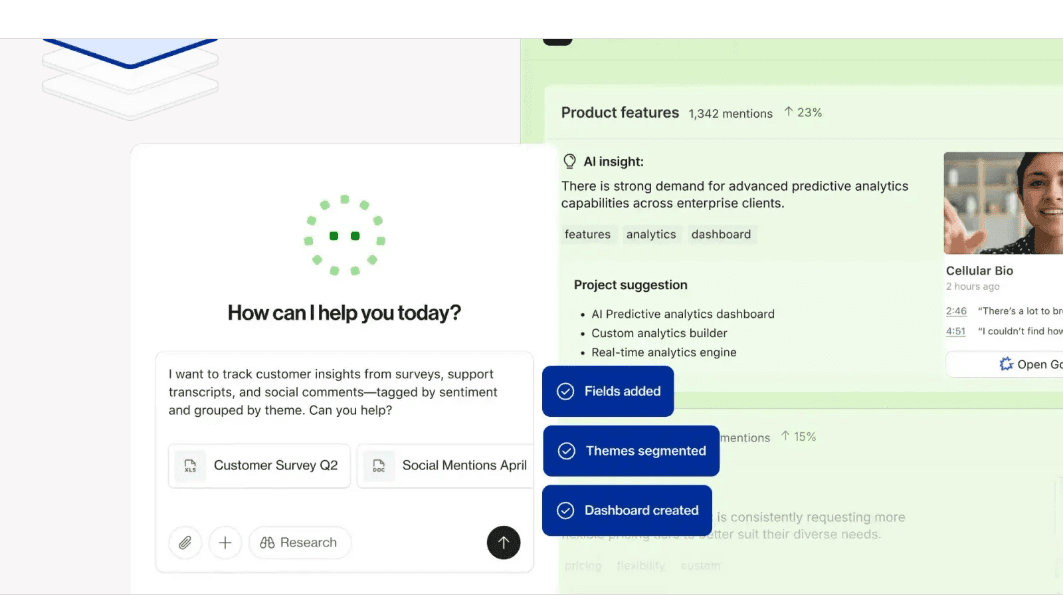The width and height of the screenshot is (1063, 595).
Task: Click the Fields added checkmark
Action: click(565, 391)
